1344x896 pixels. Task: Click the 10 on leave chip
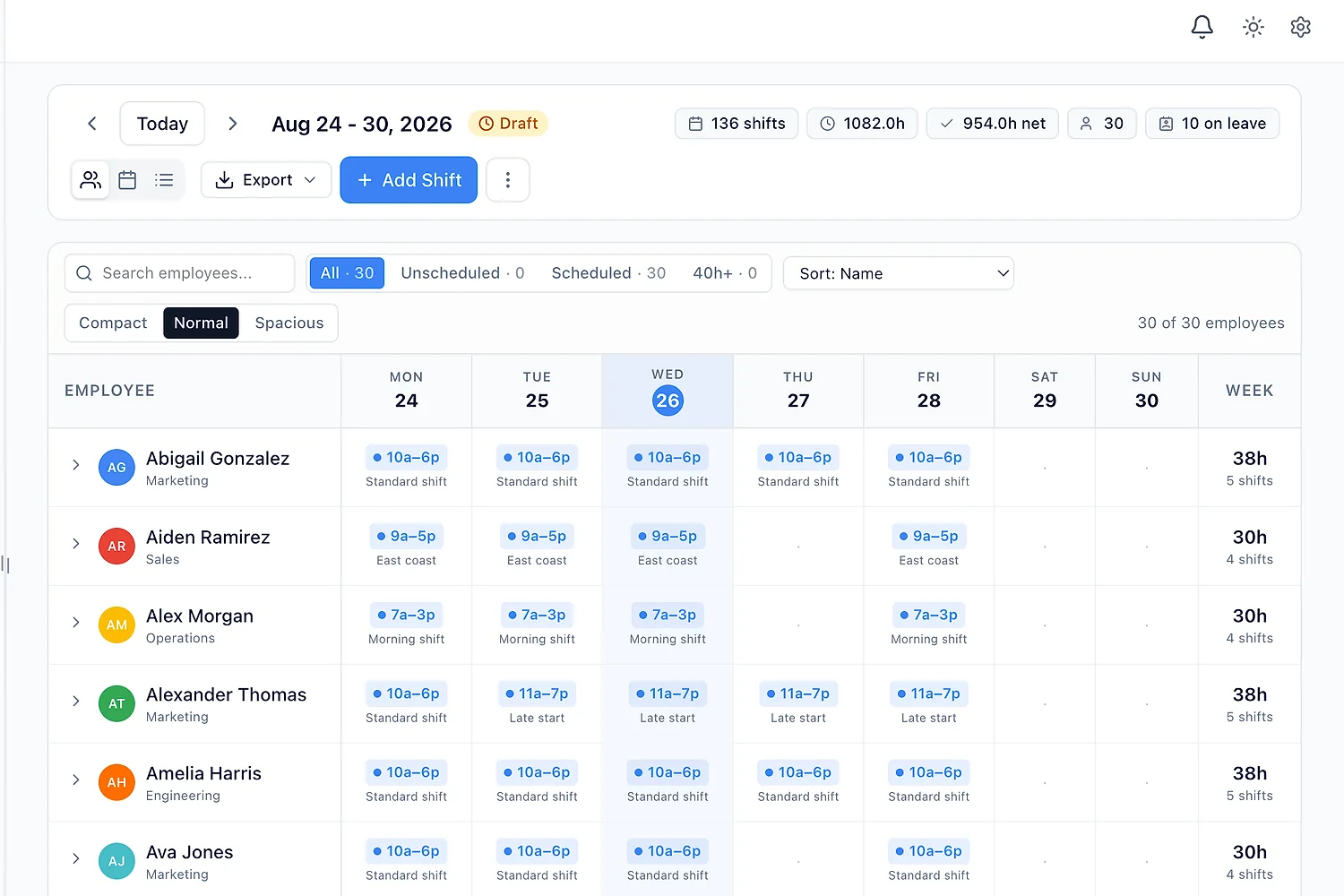(1212, 124)
